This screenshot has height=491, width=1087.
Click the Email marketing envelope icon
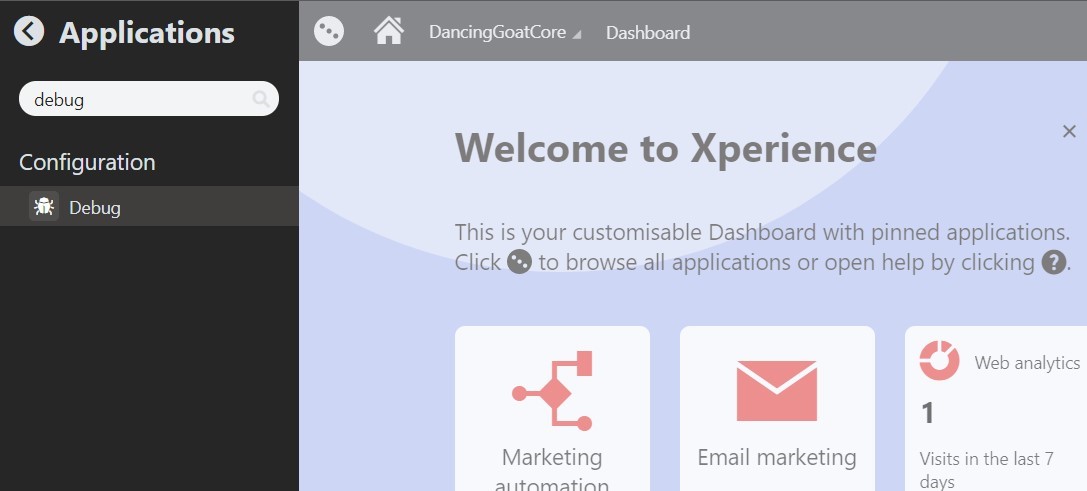pyautogui.click(x=776, y=390)
